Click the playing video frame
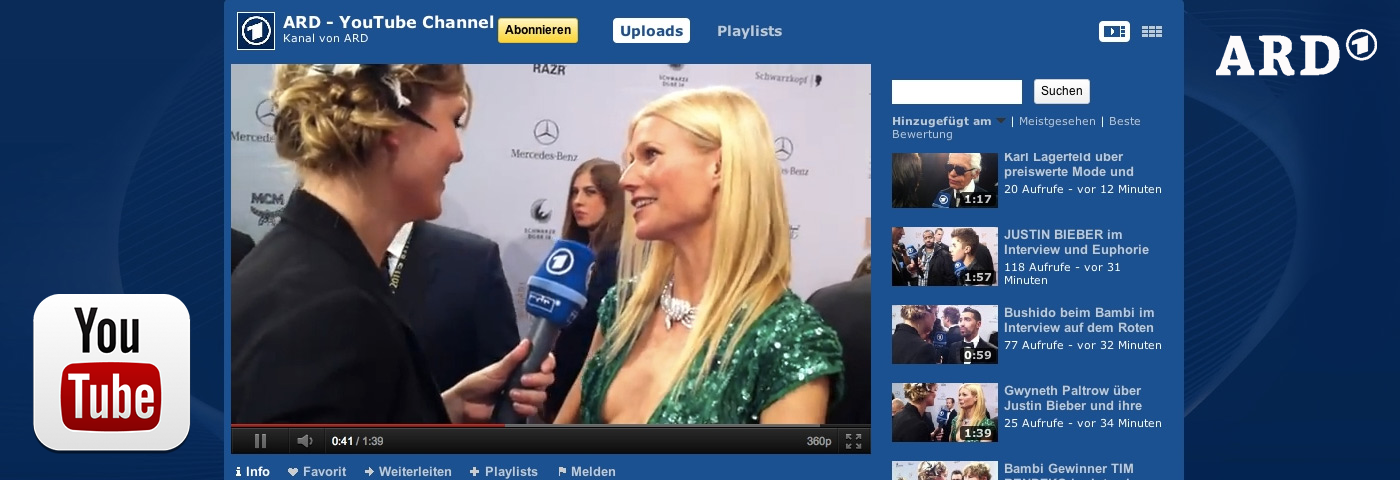This screenshot has width=1400, height=480. [551, 244]
